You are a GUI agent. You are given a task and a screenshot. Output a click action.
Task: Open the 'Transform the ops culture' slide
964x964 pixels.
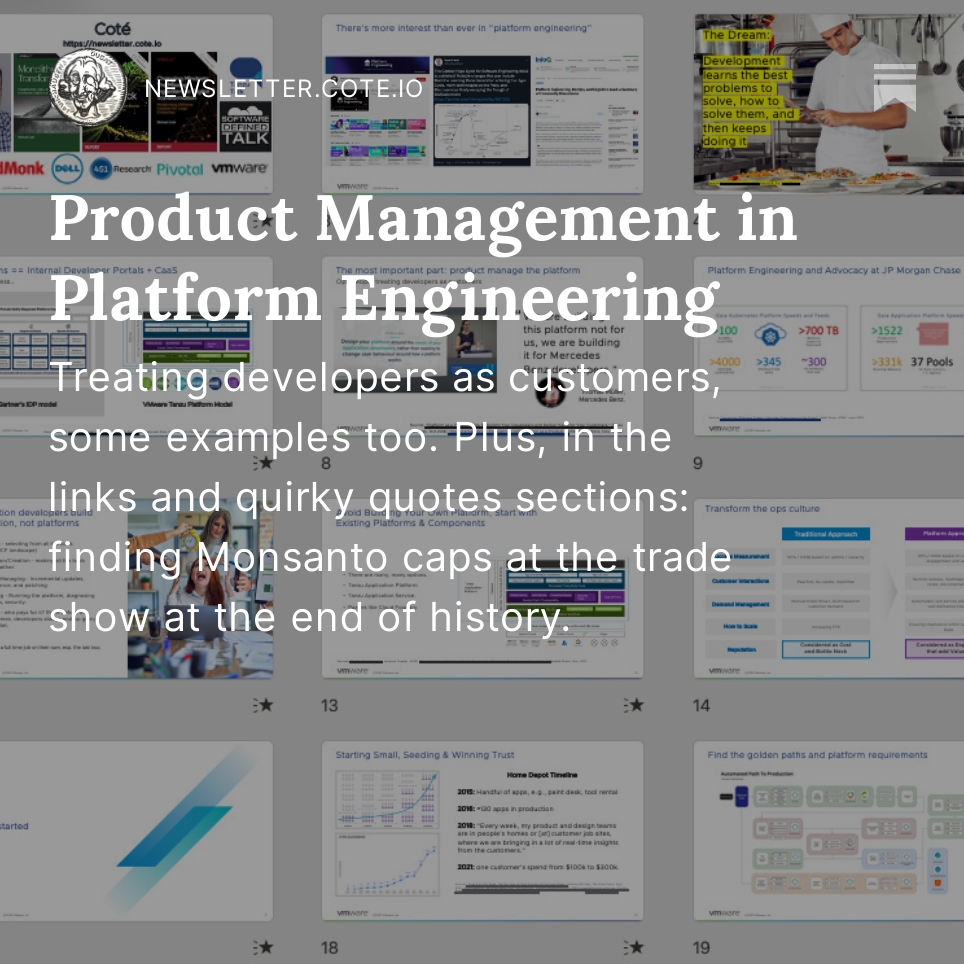coord(829,588)
